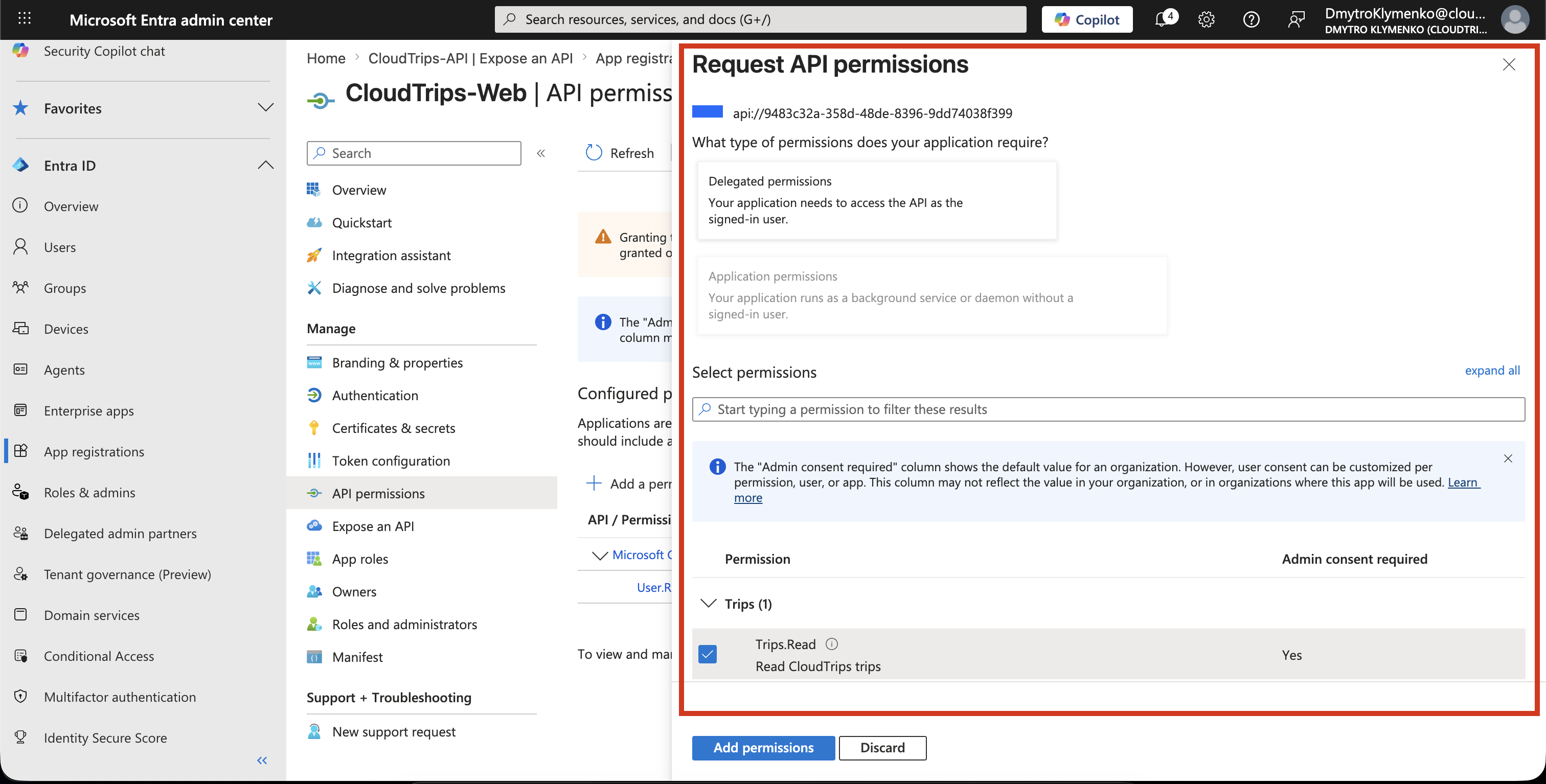Click the Discard button
This screenshot has height=784, width=1546.
882,747
